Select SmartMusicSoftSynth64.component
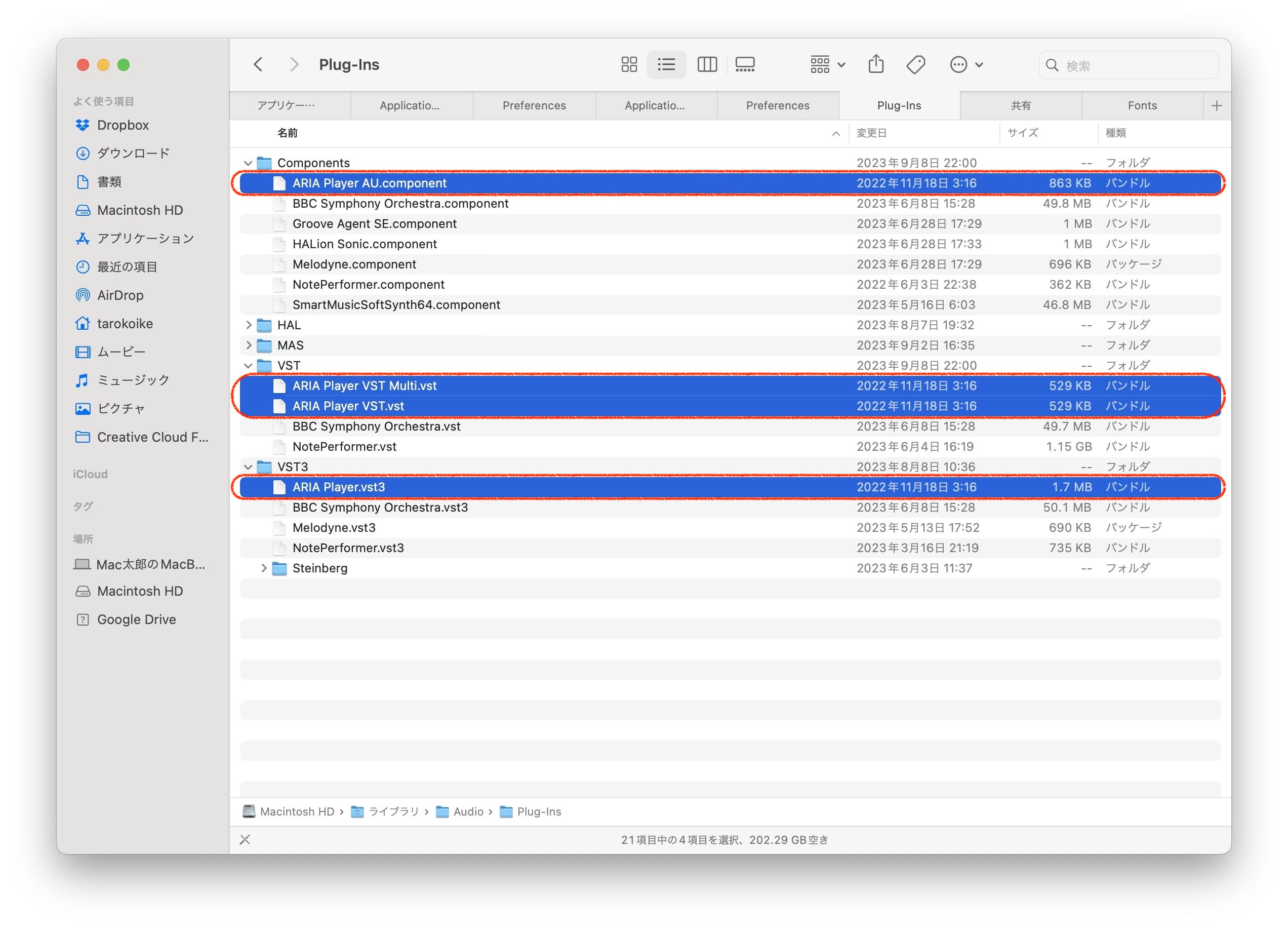The image size is (1288, 929). (x=730, y=305)
